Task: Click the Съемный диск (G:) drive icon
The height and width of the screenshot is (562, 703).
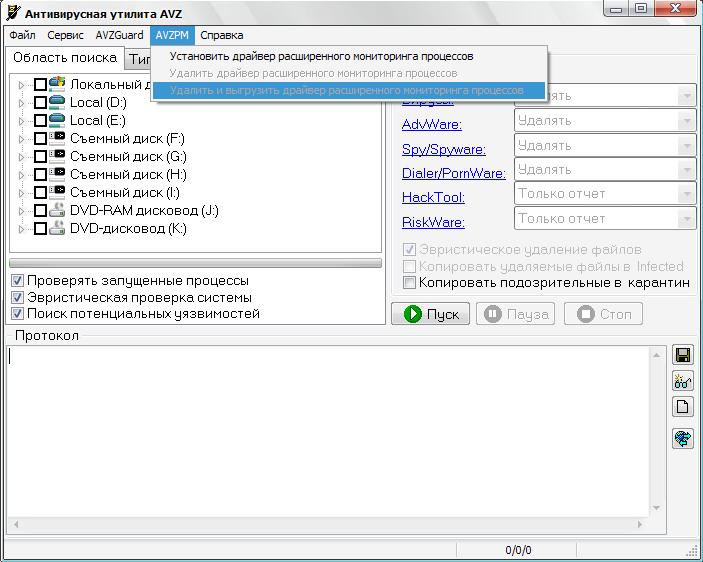Action: pos(57,156)
